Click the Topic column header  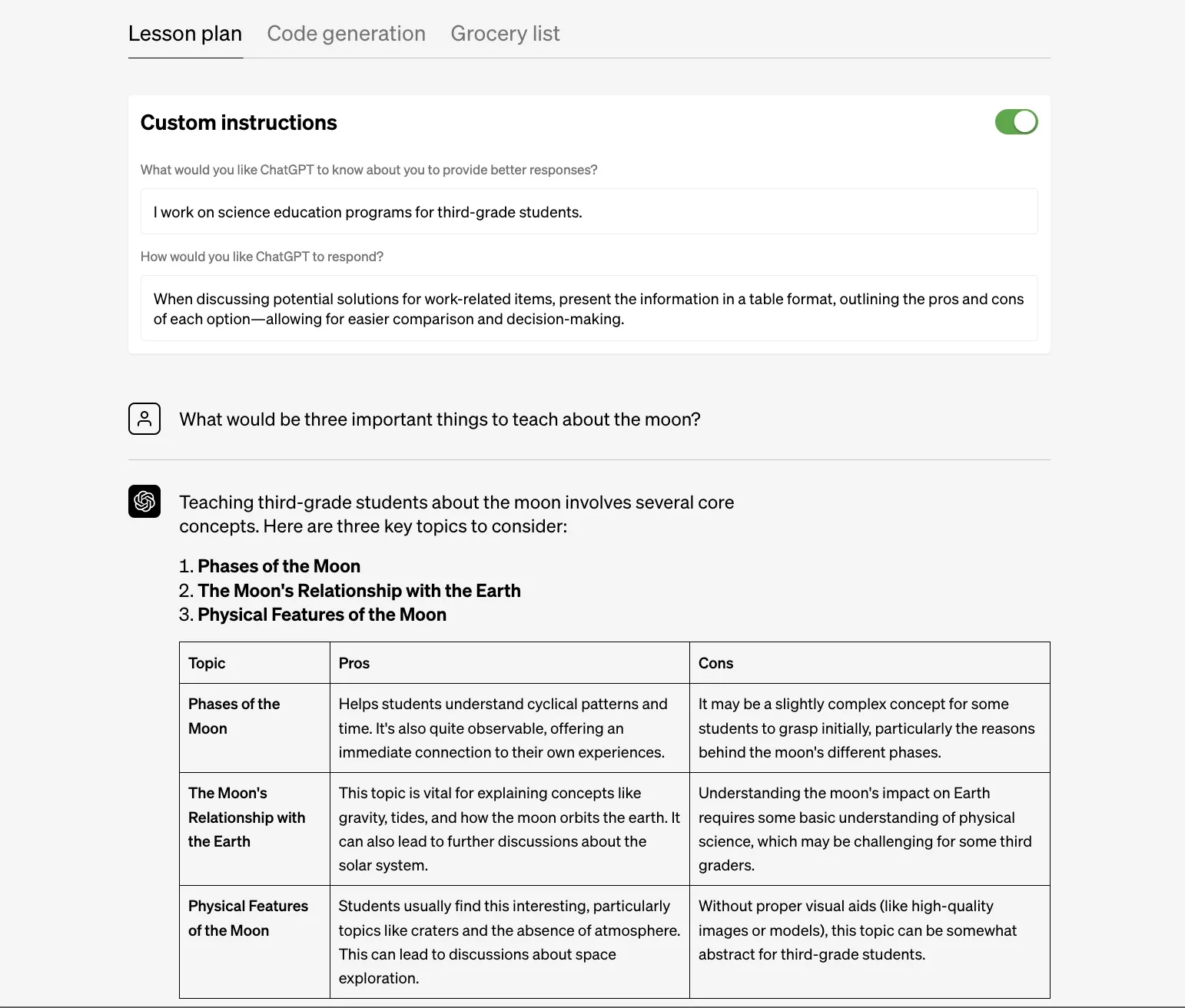click(207, 663)
